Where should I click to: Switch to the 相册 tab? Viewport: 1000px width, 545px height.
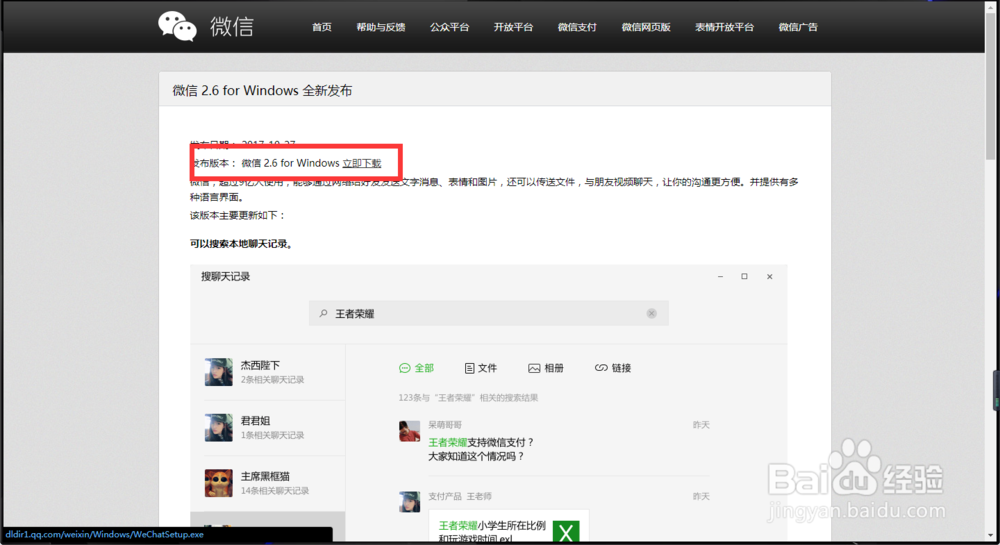pyautogui.click(x=545, y=368)
